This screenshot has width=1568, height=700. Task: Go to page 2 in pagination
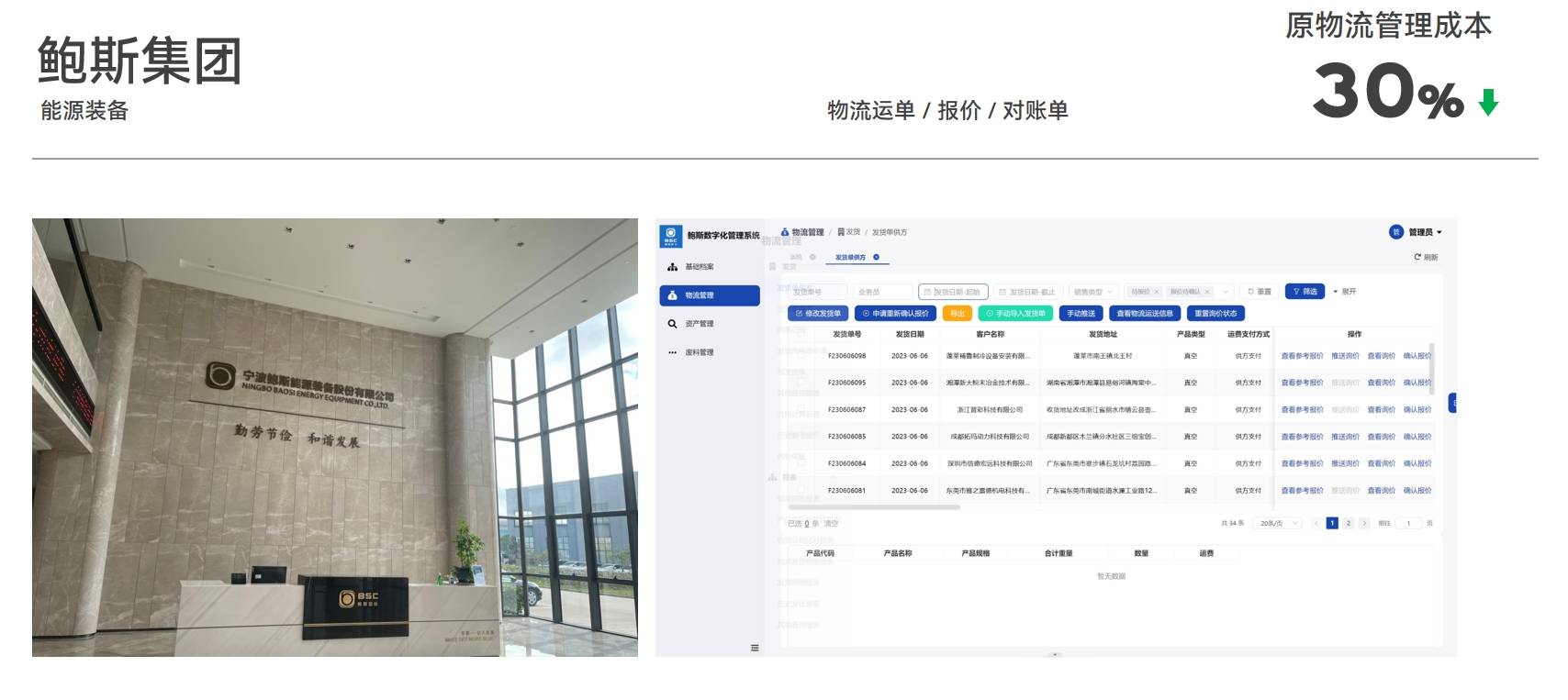[x=1348, y=524]
